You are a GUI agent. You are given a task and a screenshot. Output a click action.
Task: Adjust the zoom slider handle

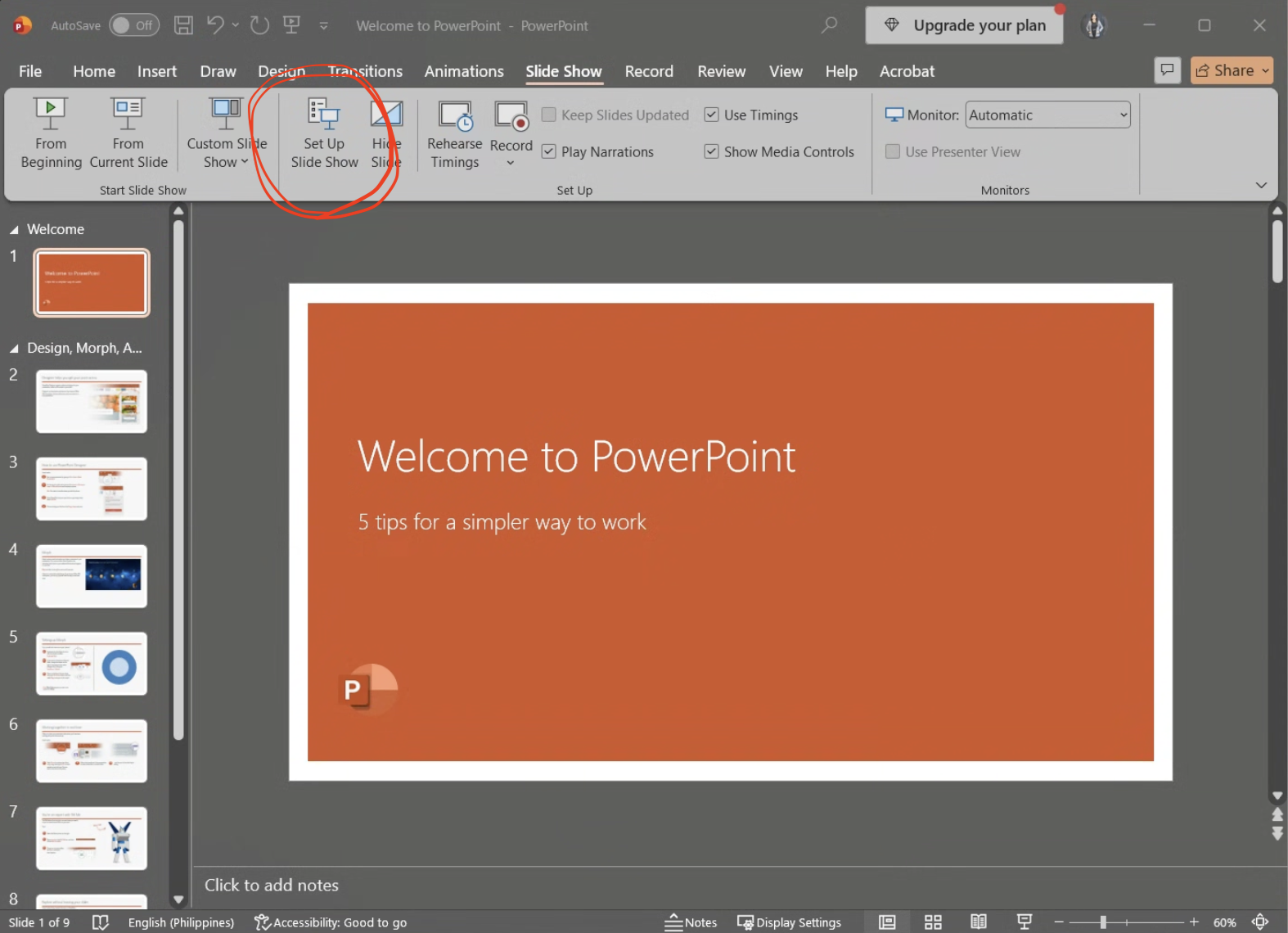click(1103, 922)
